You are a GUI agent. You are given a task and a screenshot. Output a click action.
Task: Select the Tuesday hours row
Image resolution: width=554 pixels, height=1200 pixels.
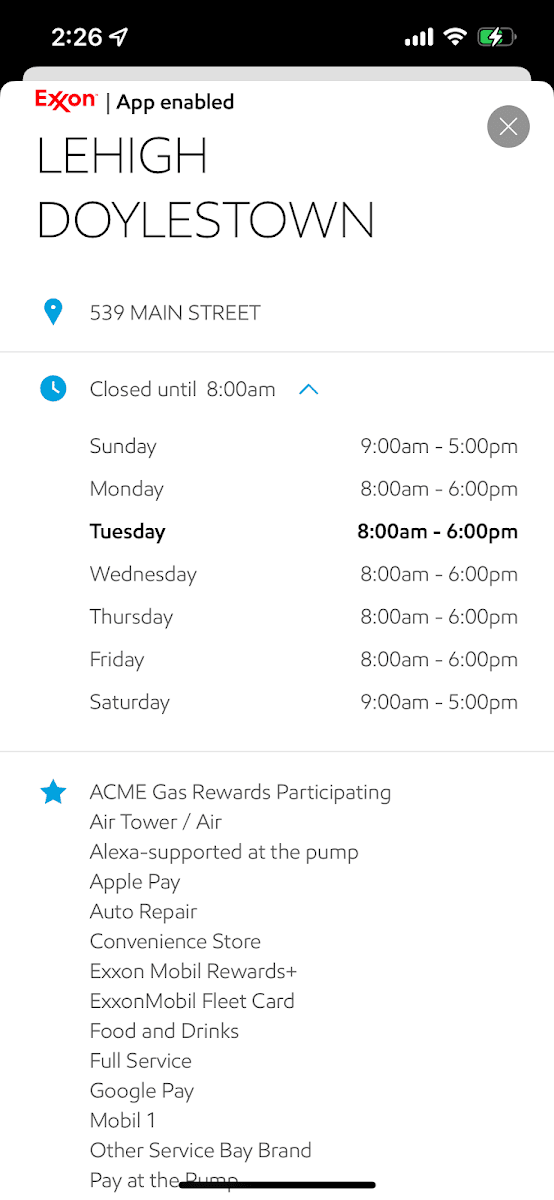click(x=304, y=531)
